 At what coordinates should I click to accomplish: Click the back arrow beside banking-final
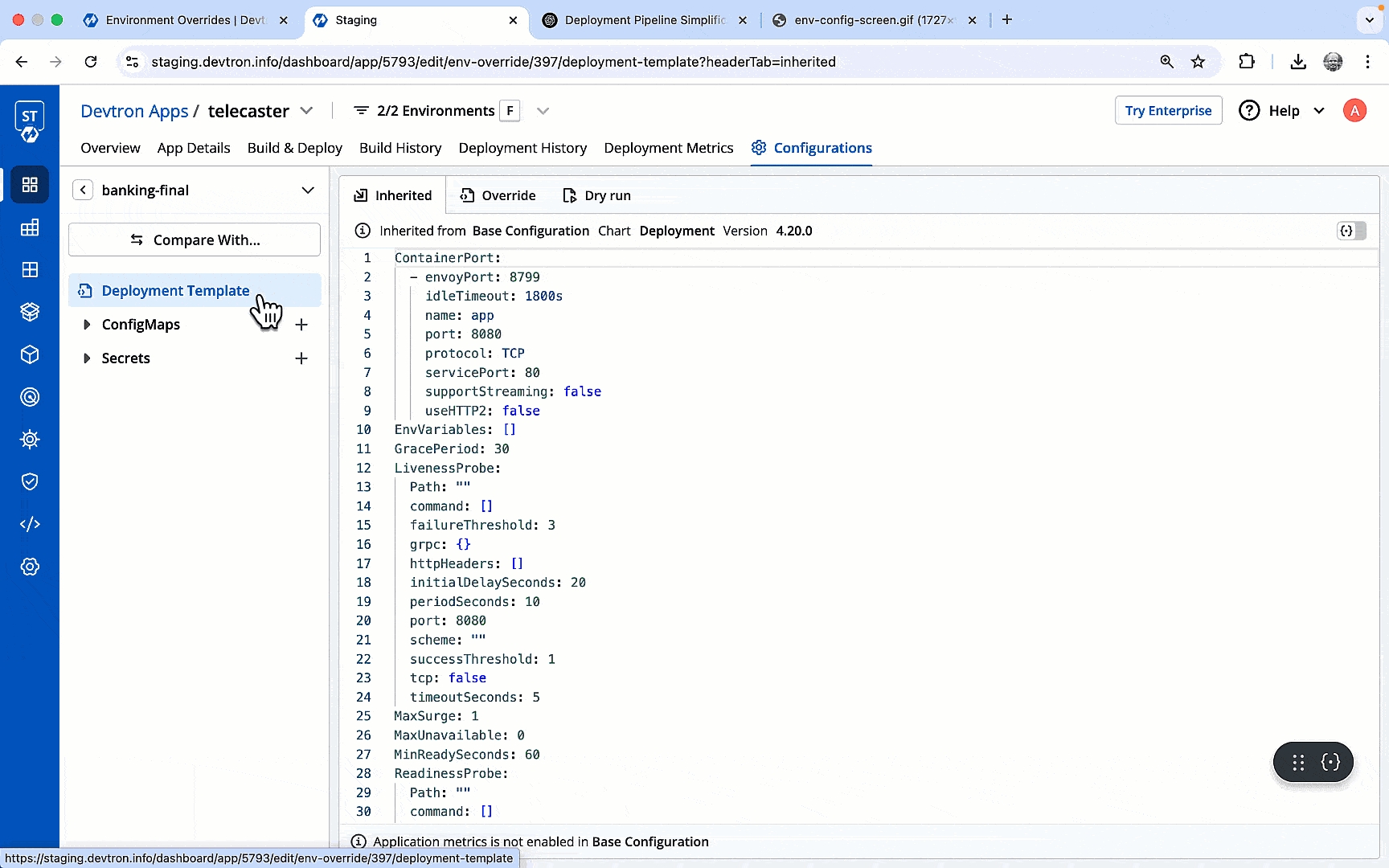83,190
